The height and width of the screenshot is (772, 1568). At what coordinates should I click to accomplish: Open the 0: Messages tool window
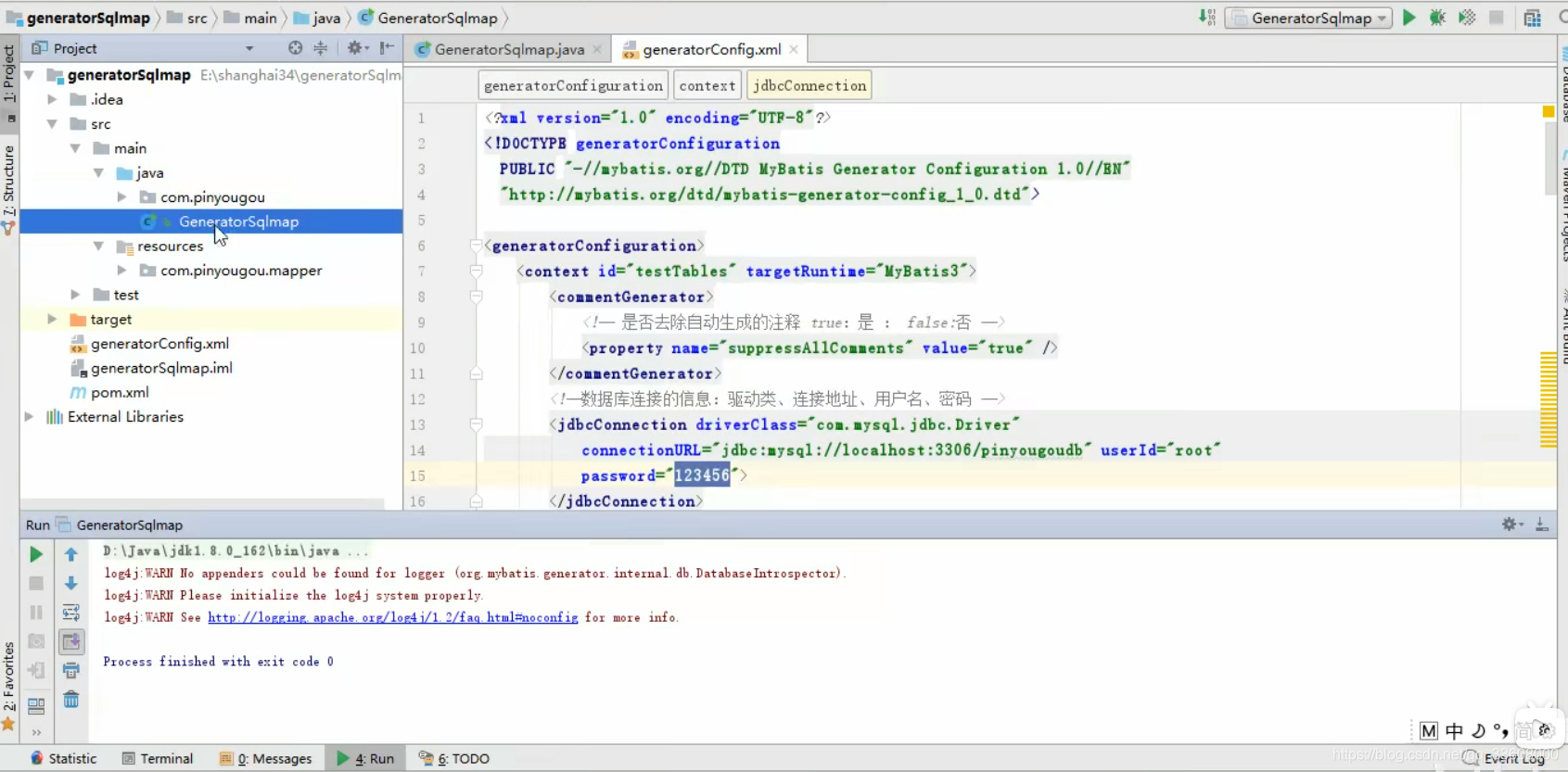(266, 758)
